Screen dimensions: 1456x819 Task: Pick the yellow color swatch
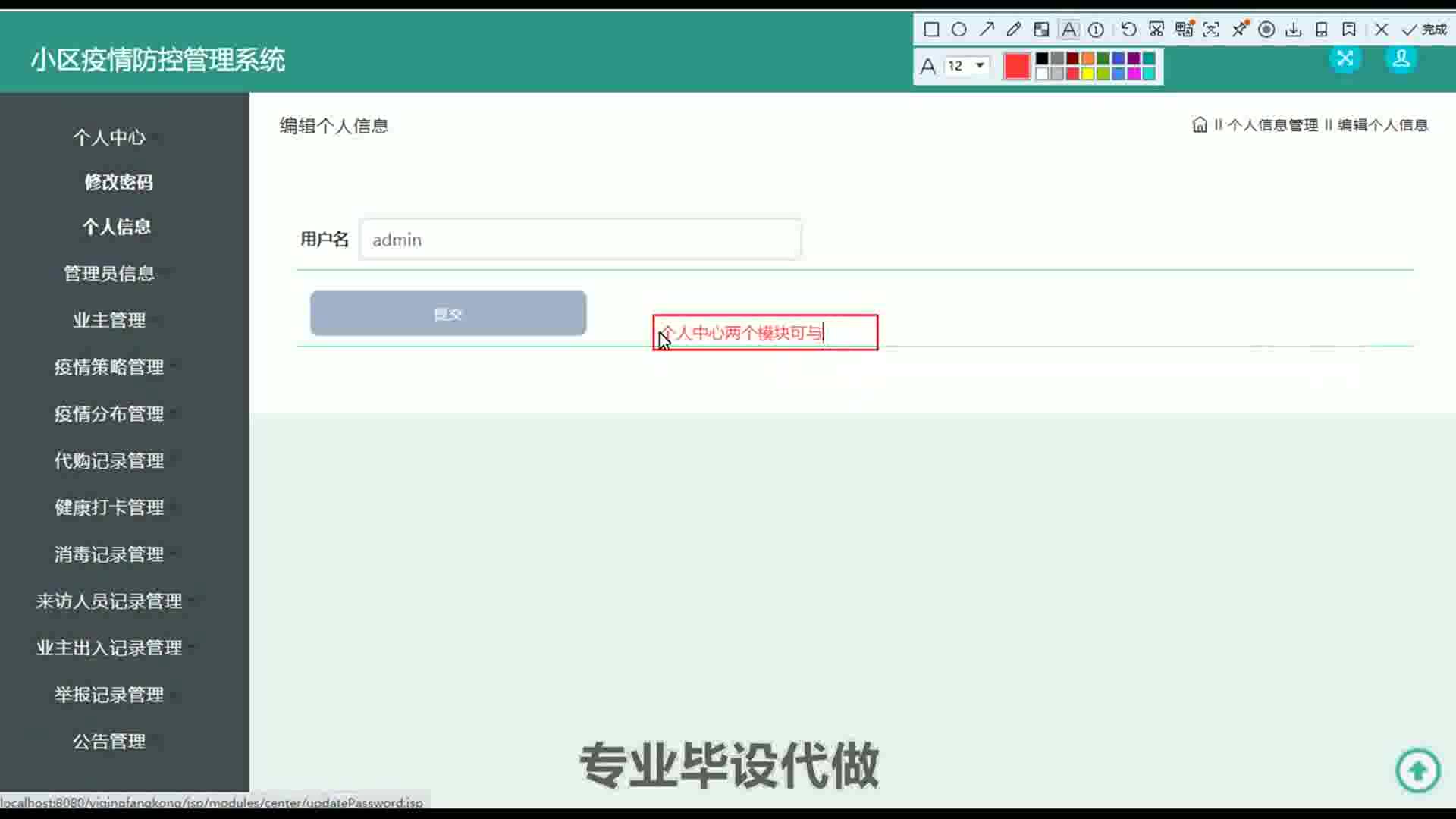(x=1087, y=74)
